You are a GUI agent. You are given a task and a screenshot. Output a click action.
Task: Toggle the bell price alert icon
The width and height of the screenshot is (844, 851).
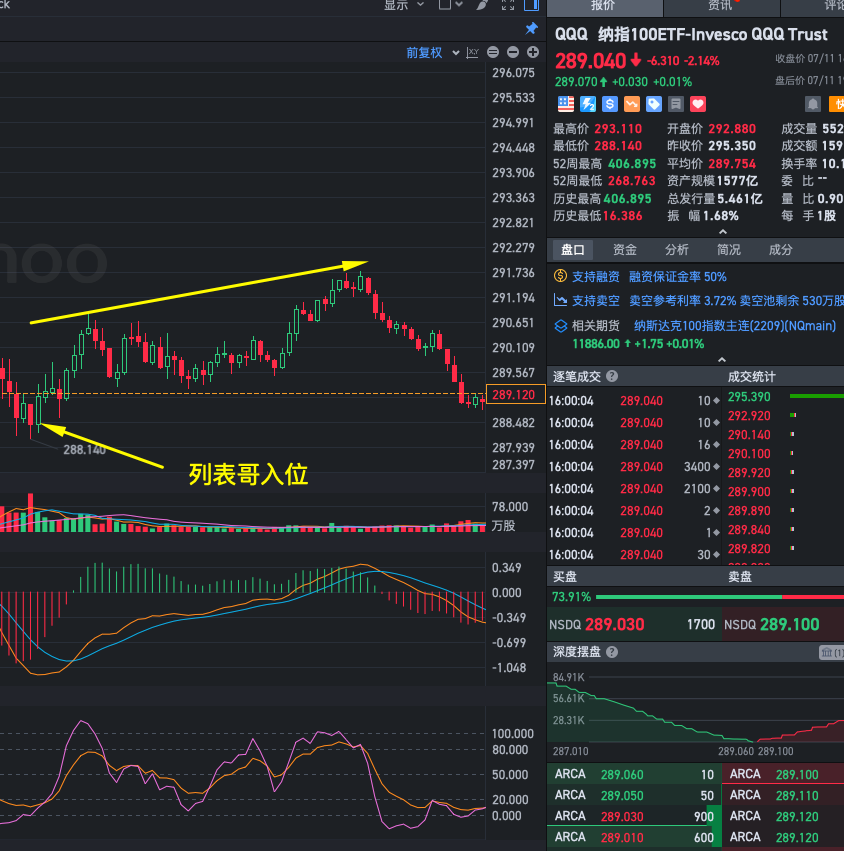coord(813,104)
